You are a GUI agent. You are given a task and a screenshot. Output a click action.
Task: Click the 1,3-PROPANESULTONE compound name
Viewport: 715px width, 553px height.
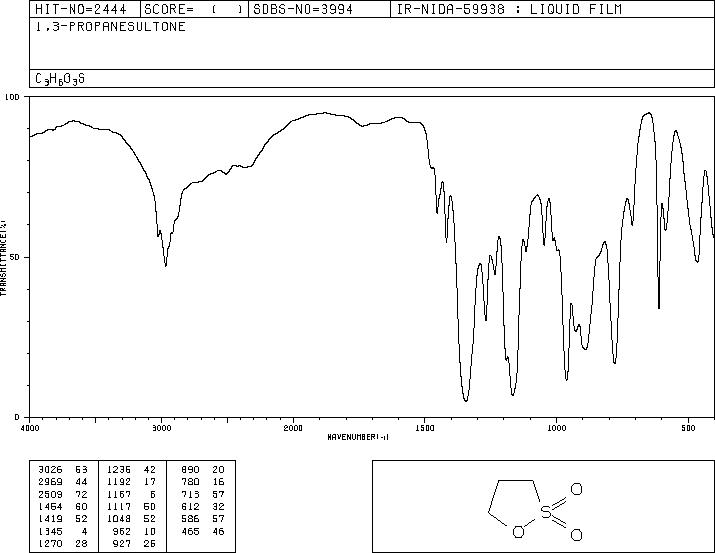(110, 27)
